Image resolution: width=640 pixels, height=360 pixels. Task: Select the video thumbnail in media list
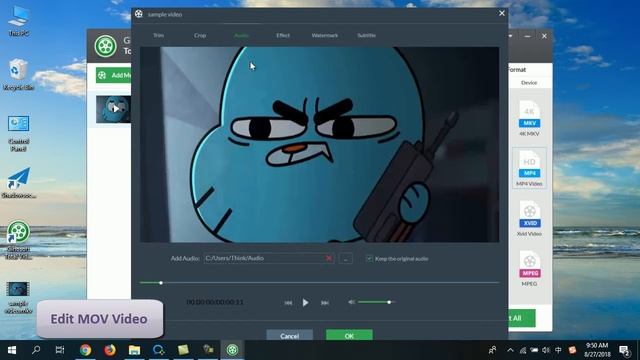pos(113,109)
